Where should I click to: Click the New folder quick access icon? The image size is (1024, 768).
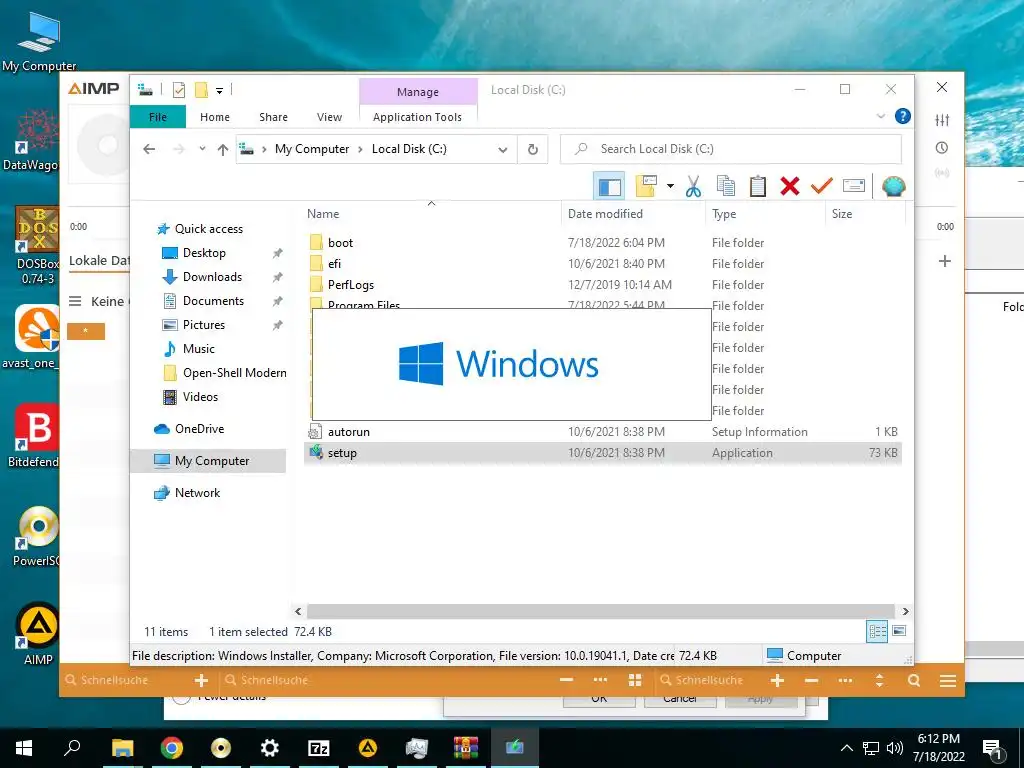201,89
